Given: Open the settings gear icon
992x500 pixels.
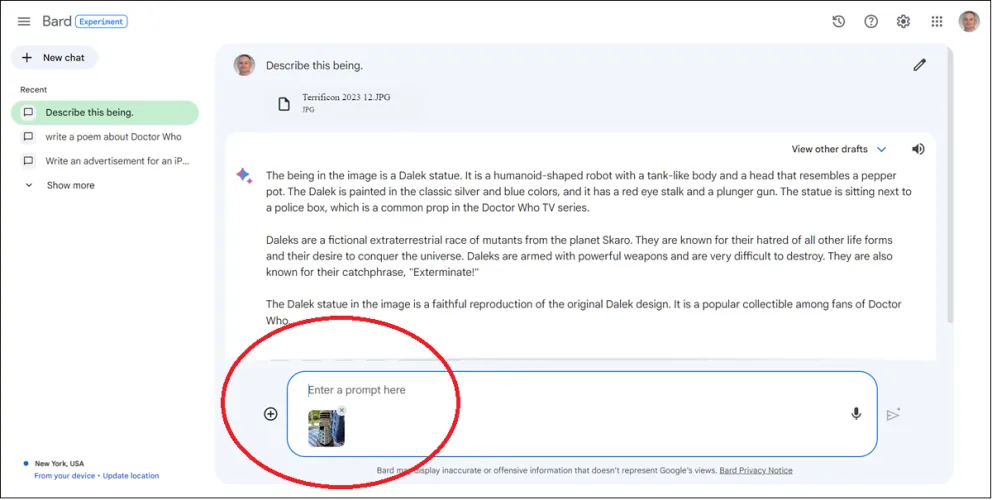Looking at the screenshot, I should (903, 22).
